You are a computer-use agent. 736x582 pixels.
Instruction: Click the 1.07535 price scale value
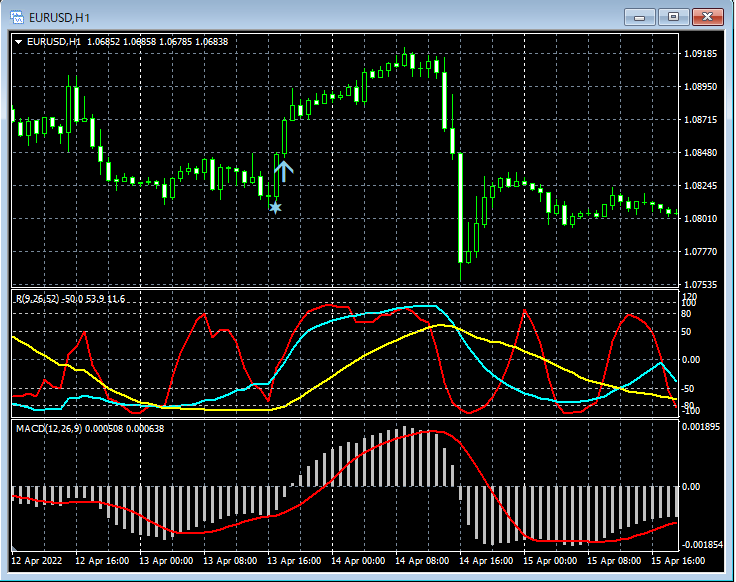pos(700,284)
